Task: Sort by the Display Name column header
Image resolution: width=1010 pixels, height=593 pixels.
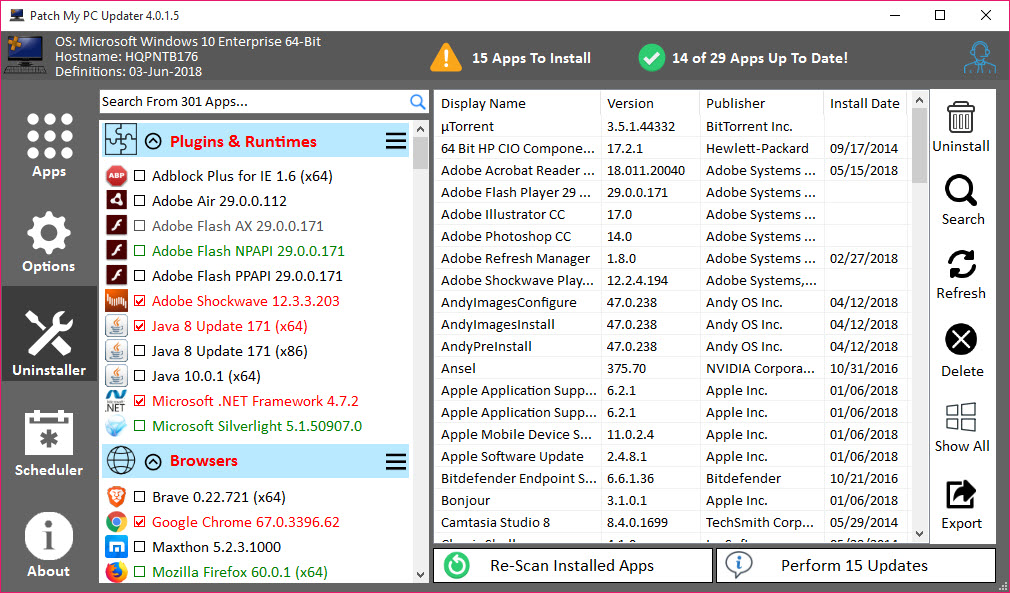Action: pos(518,103)
